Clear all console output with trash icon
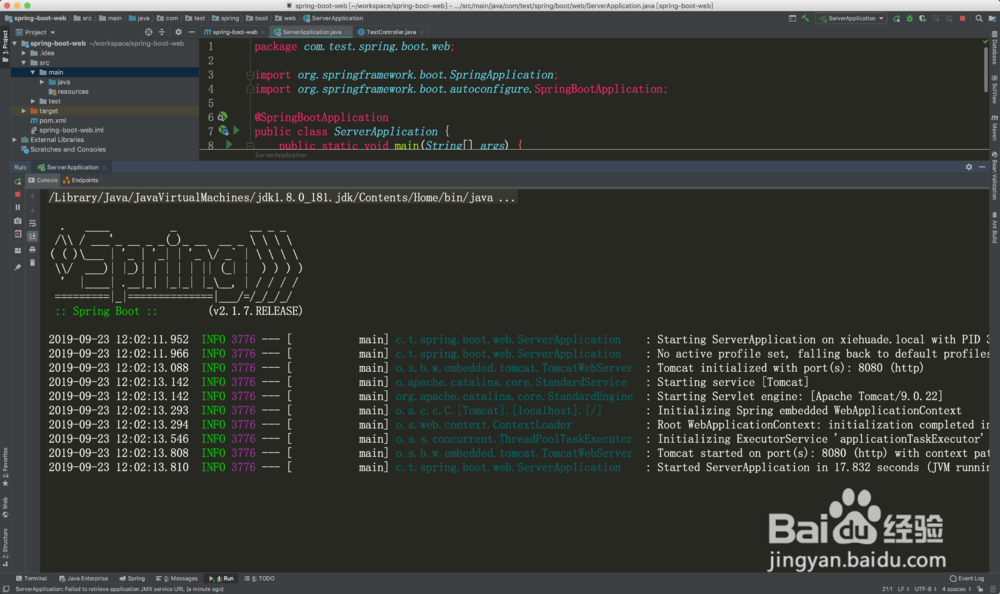The image size is (1000, 594). point(33,263)
